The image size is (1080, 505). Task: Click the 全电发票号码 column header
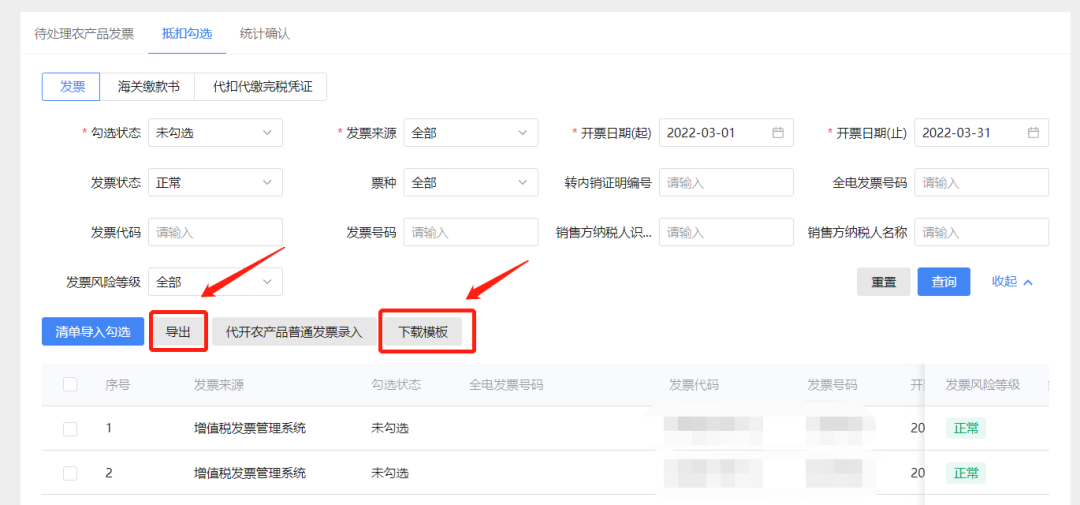(x=506, y=384)
